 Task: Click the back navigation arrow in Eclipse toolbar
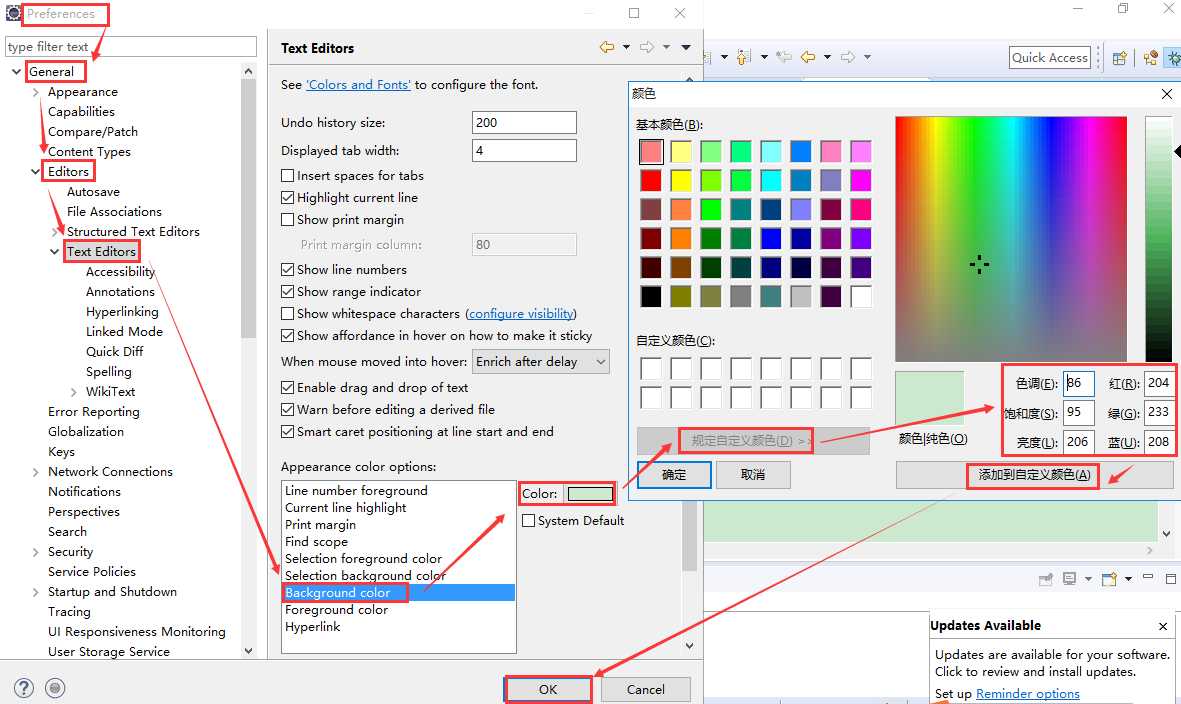point(808,57)
